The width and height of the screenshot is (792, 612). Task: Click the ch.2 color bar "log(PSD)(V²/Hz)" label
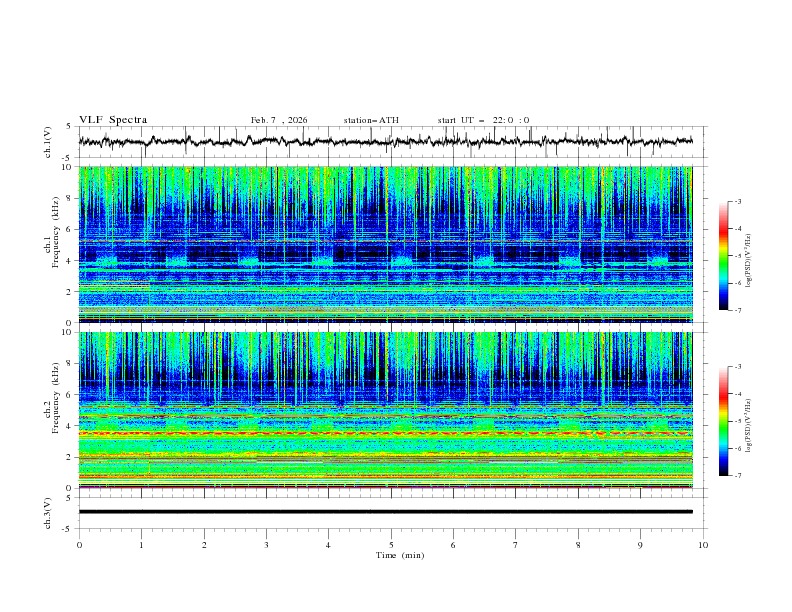tap(748, 426)
